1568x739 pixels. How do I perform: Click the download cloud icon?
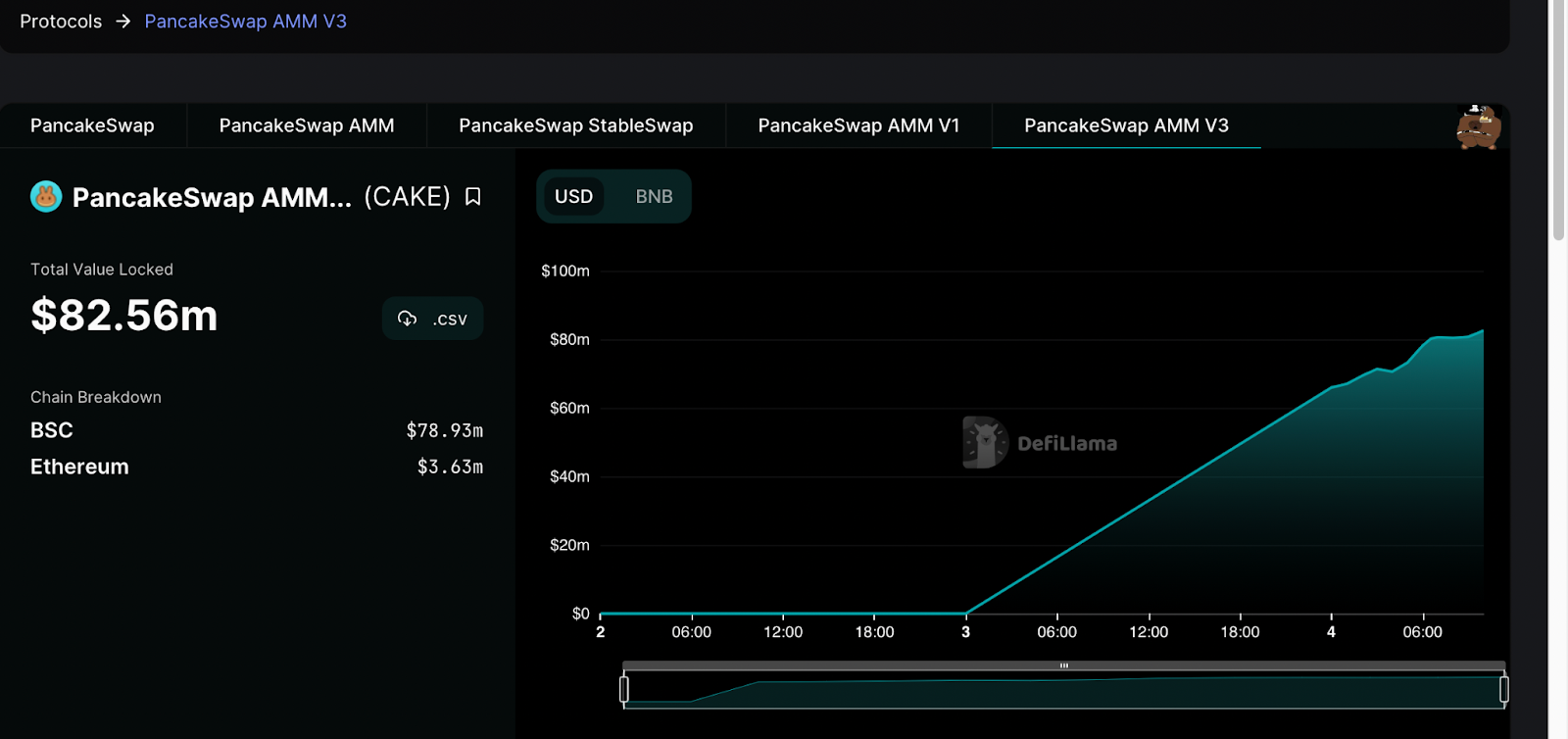point(407,319)
